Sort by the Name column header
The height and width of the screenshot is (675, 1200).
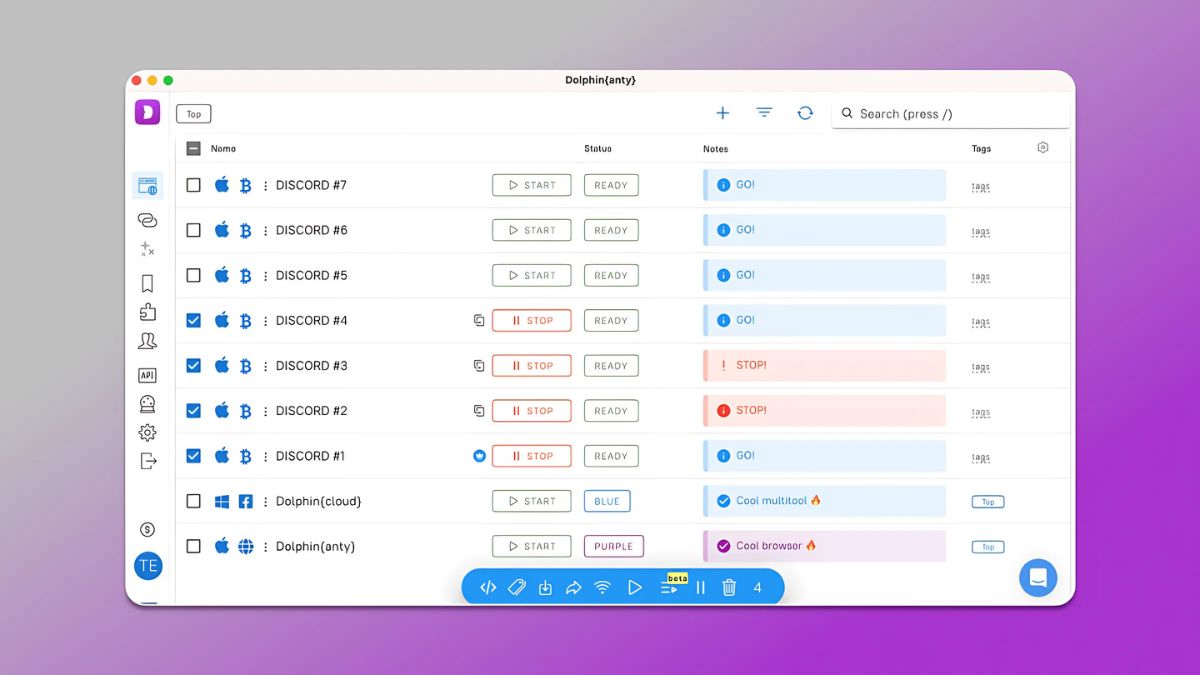(223, 148)
